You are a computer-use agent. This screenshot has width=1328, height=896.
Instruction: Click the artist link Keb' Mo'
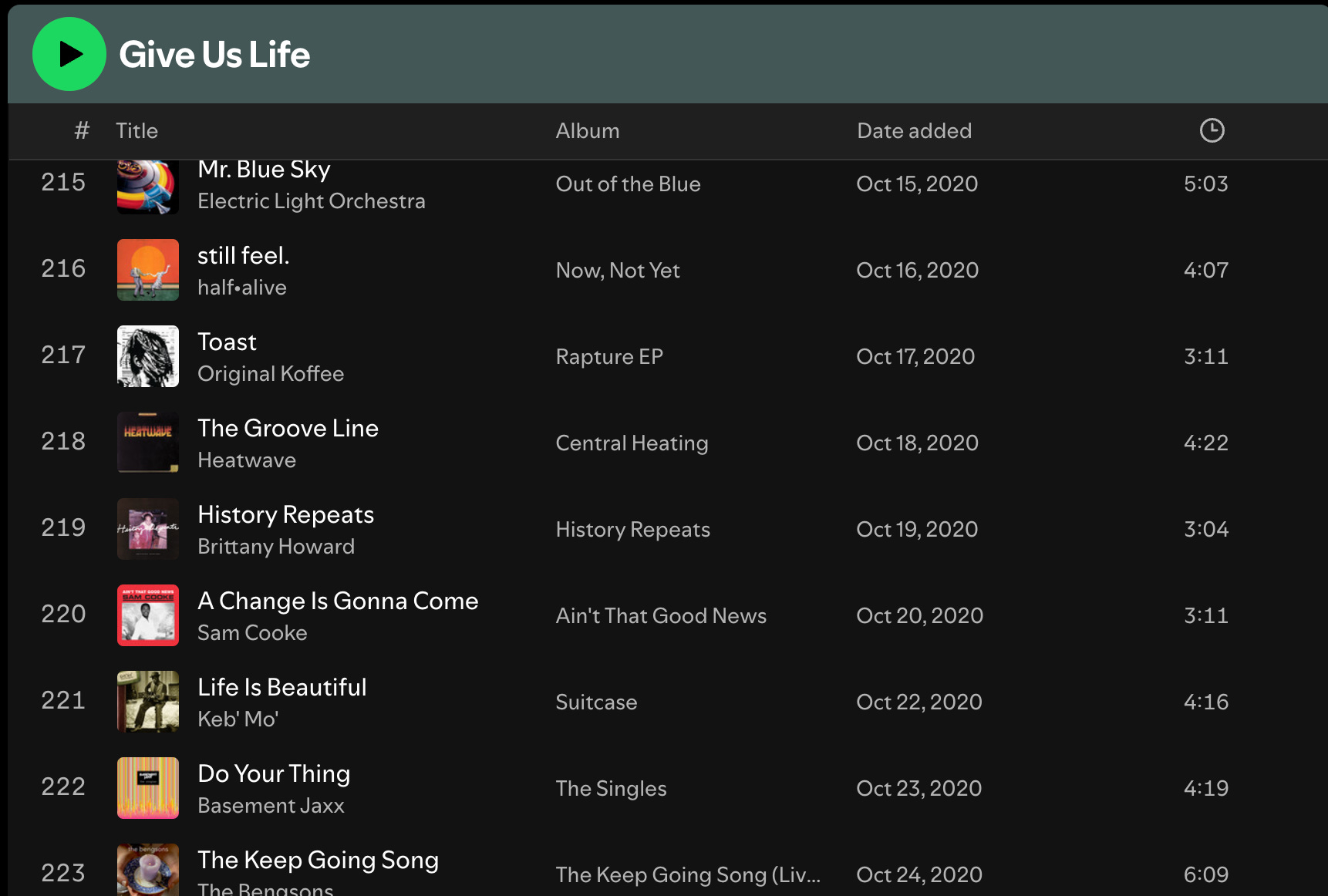tap(238, 718)
